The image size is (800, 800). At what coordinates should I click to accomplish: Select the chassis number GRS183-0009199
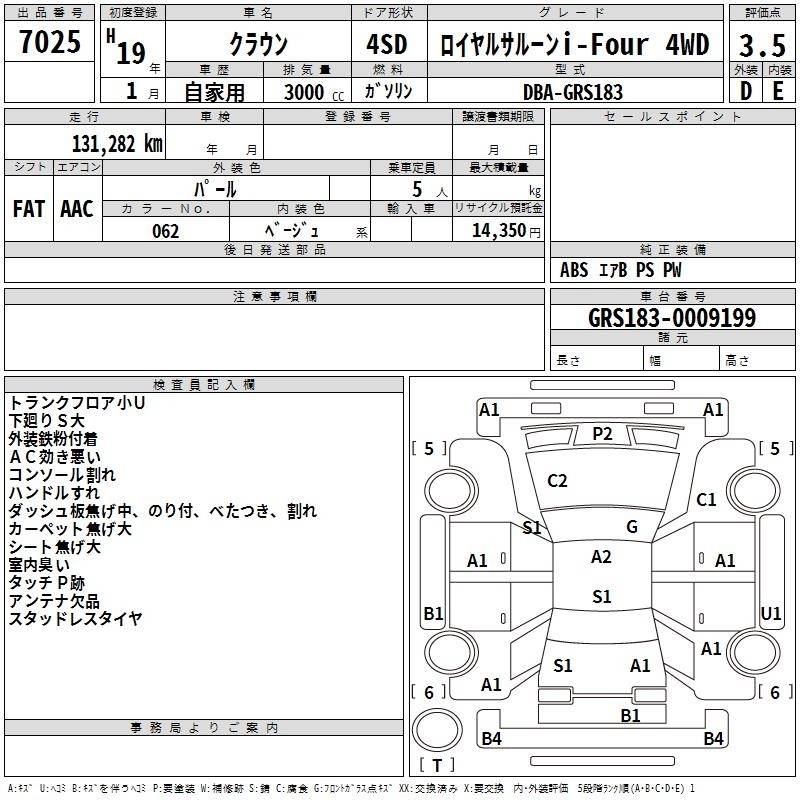672,318
